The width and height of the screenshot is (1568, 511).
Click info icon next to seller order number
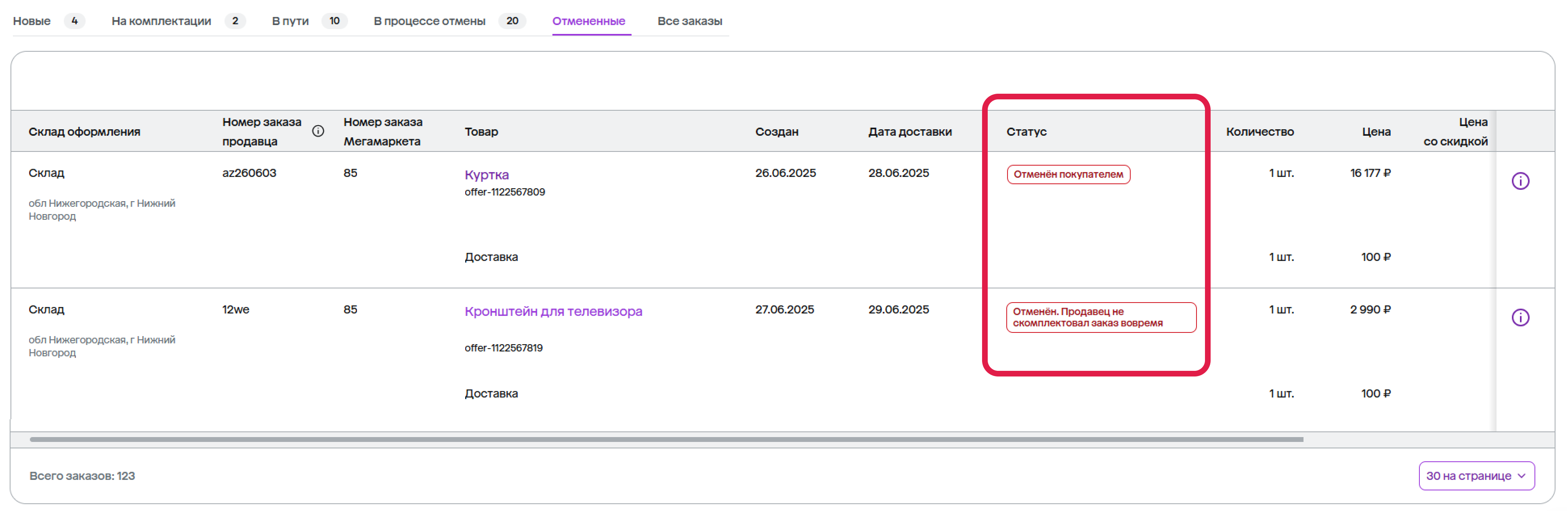(318, 131)
